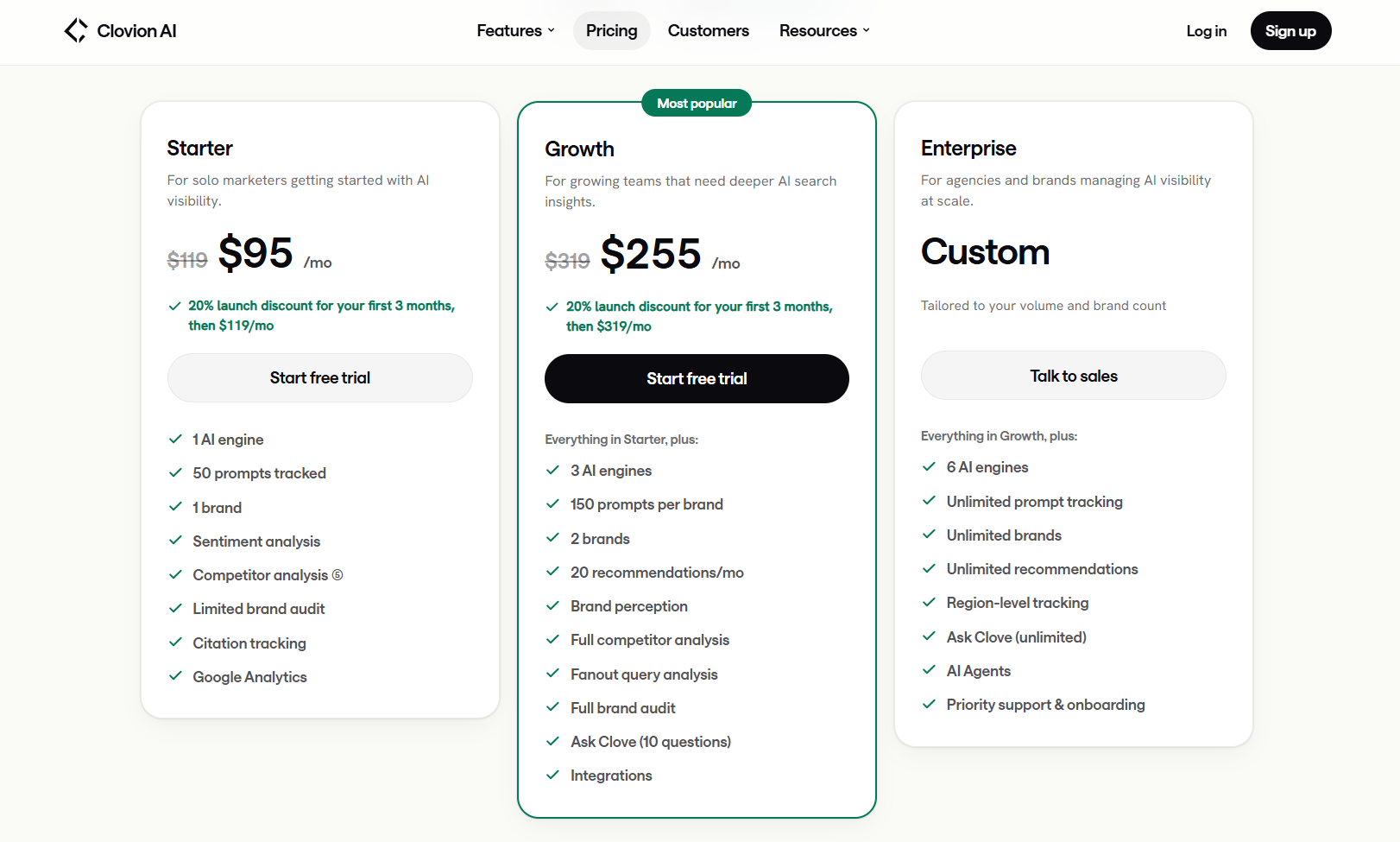Click the checkmark beside Growth launch discount note
1400x842 pixels.
coord(552,307)
